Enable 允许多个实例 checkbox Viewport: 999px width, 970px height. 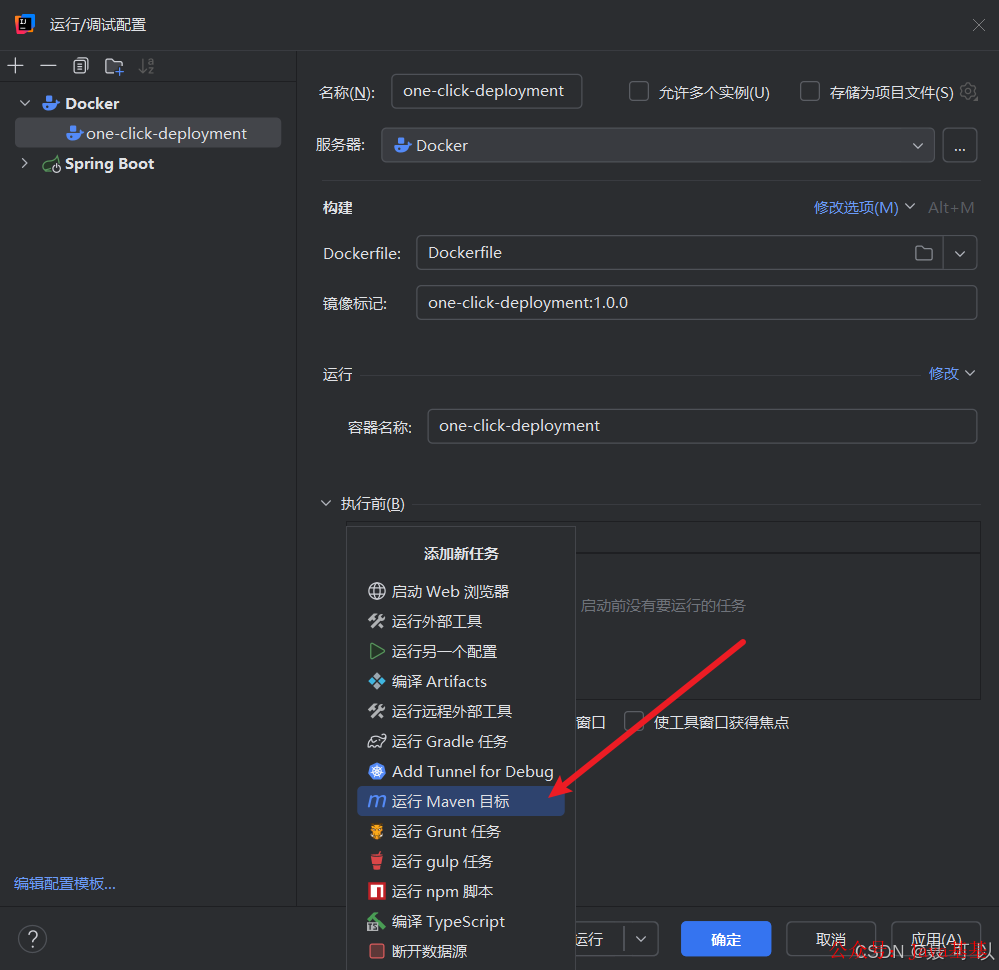[x=638, y=91]
